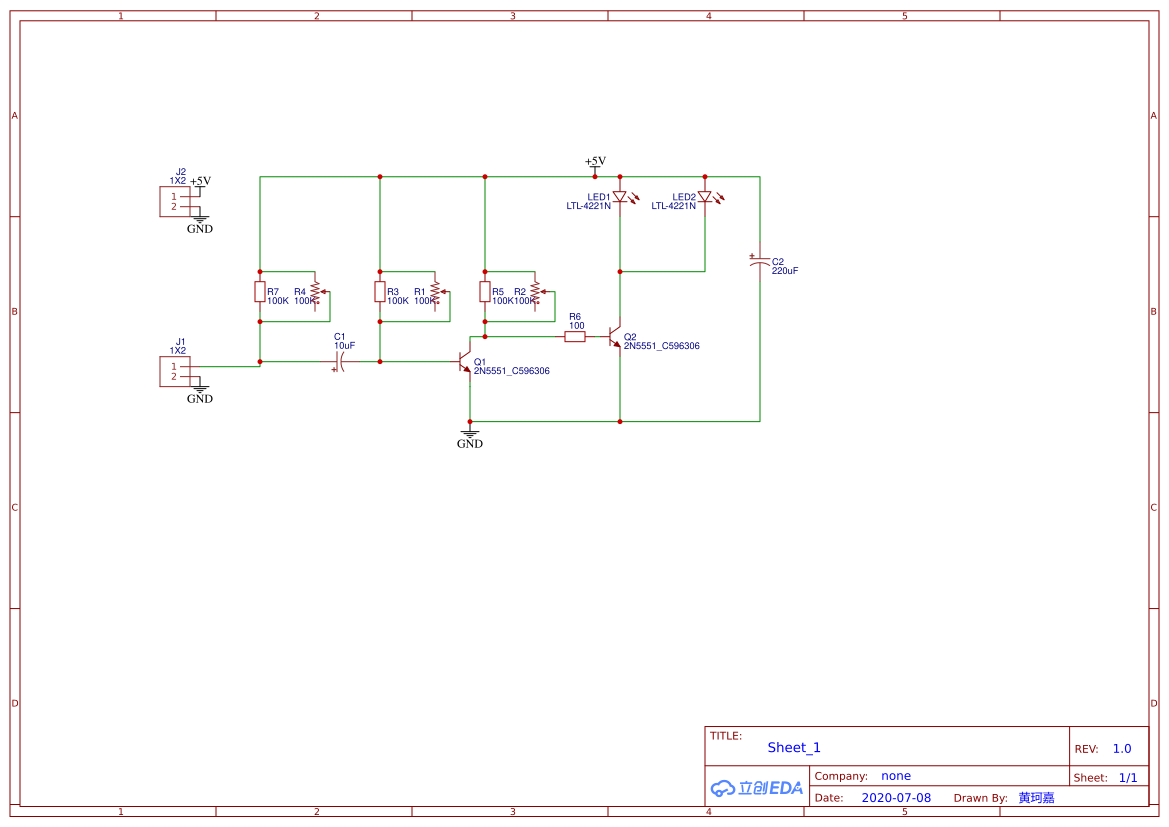Click the Sheet_1 title text
The height and width of the screenshot is (827, 1169).
point(794,748)
